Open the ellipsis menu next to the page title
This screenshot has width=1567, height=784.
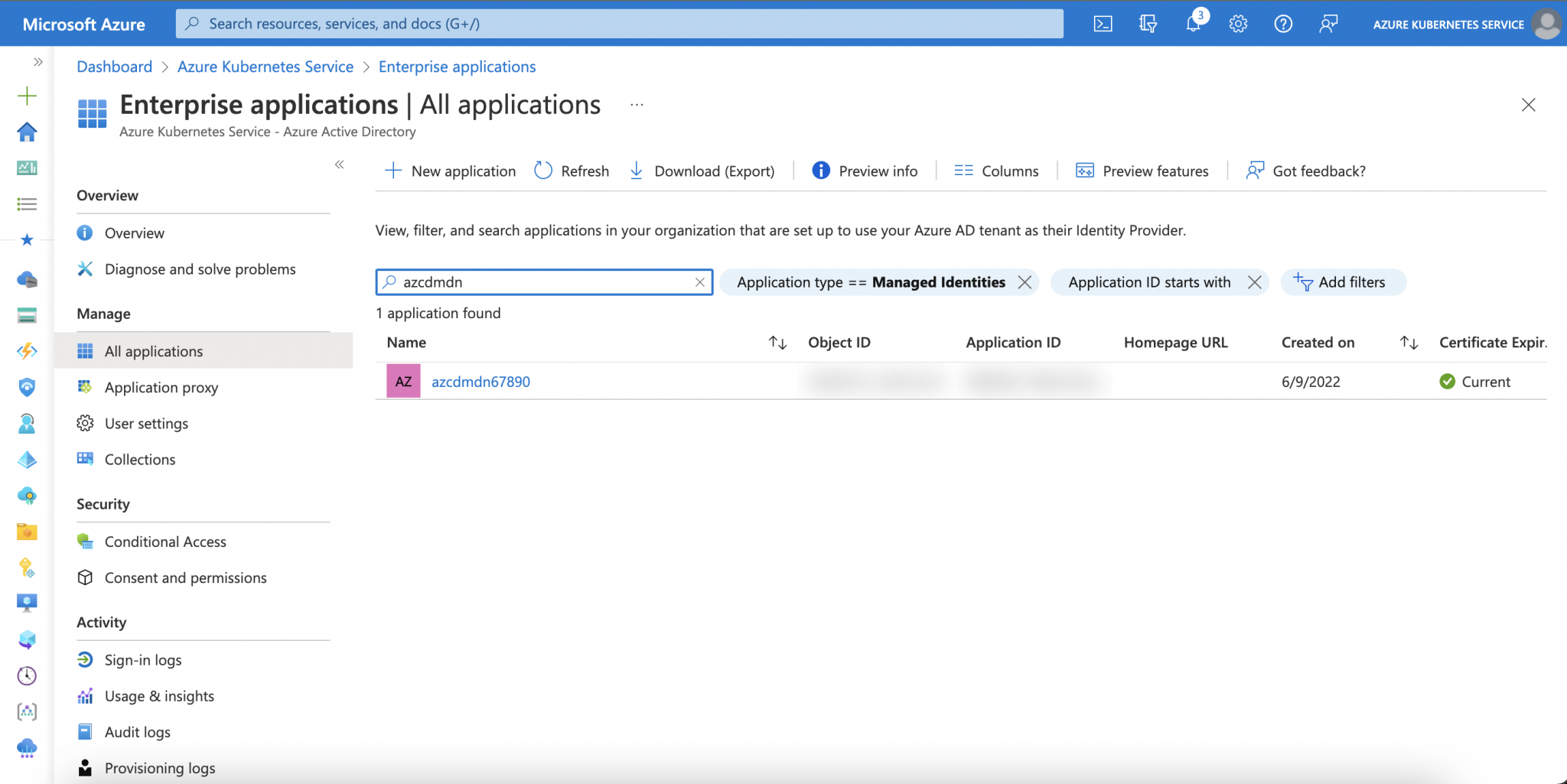[x=636, y=105]
